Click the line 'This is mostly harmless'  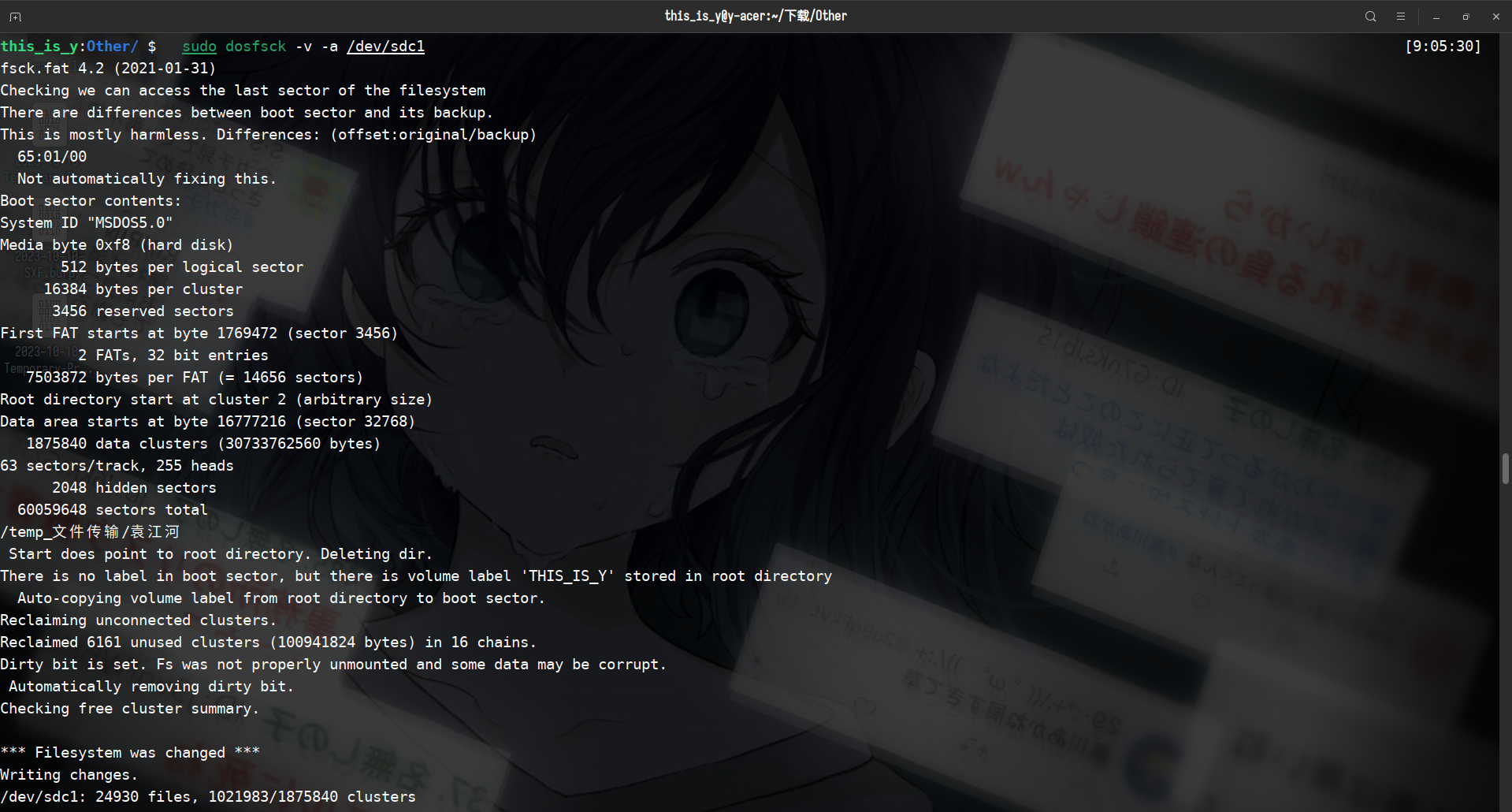pyautogui.click(x=269, y=135)
